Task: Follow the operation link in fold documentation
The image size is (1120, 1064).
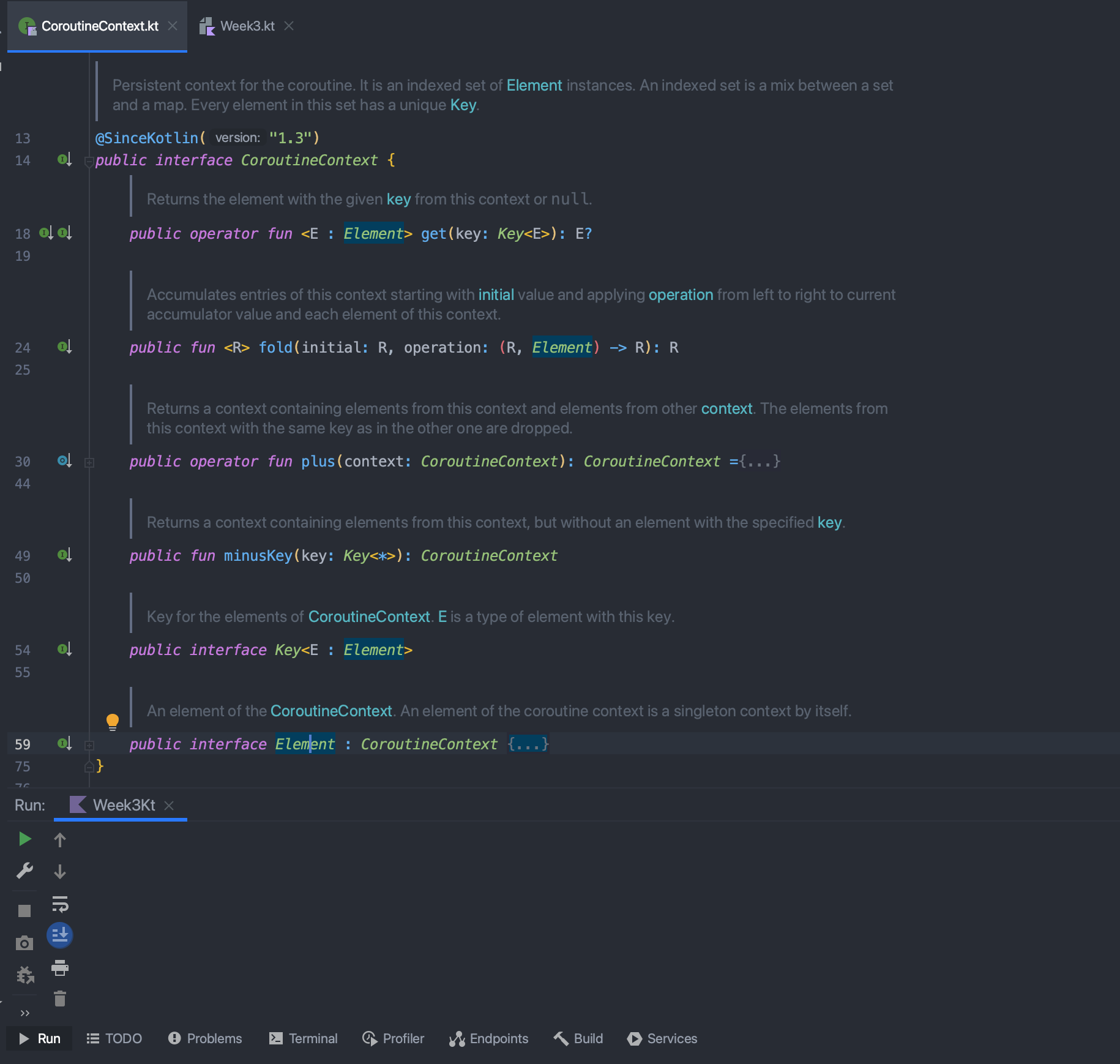Action: pos(681,294)
